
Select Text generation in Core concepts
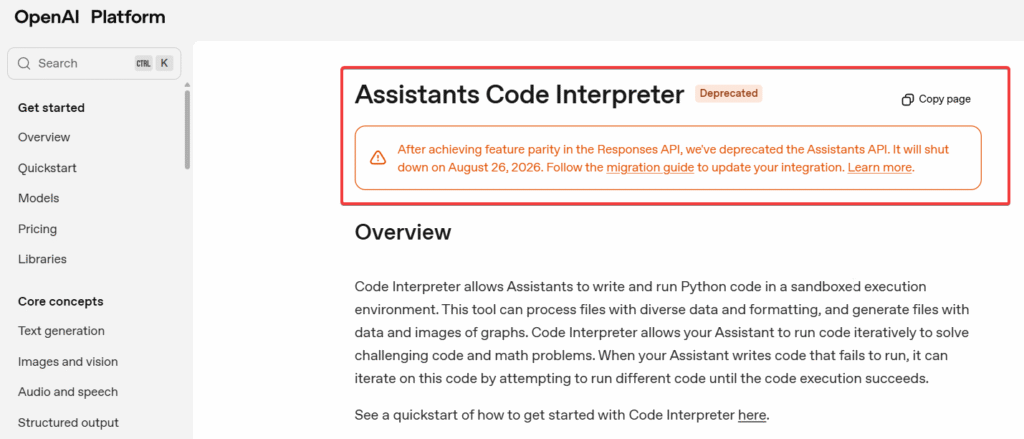[61, 331]
